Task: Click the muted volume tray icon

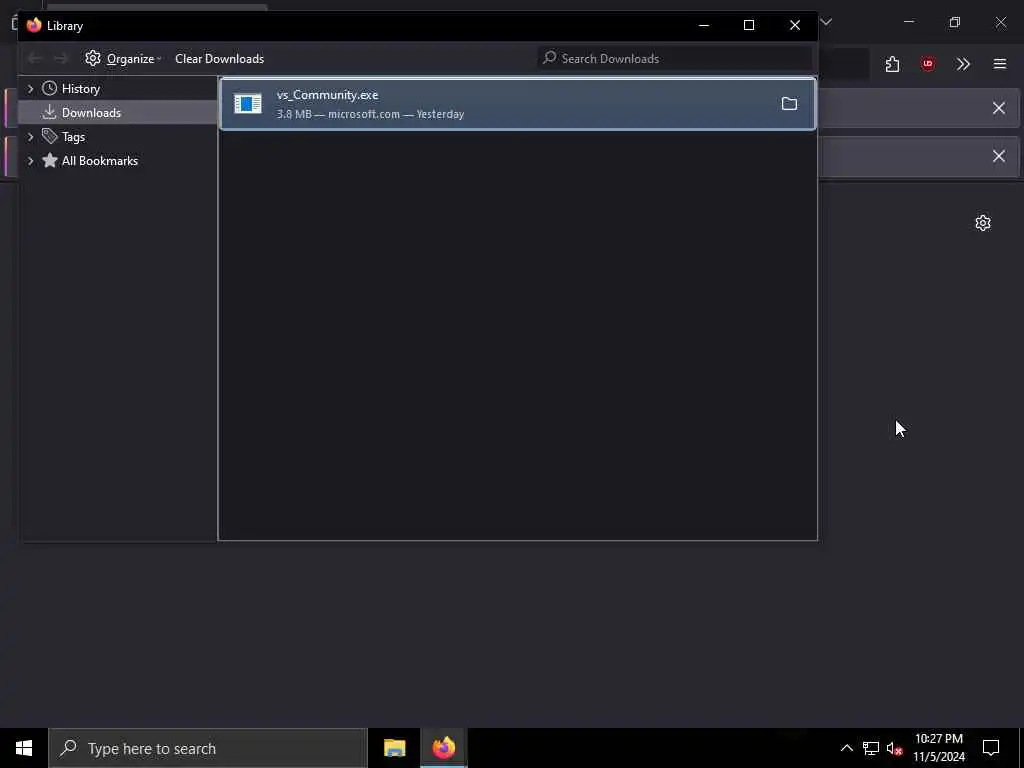Action: [x=895, y=748]
